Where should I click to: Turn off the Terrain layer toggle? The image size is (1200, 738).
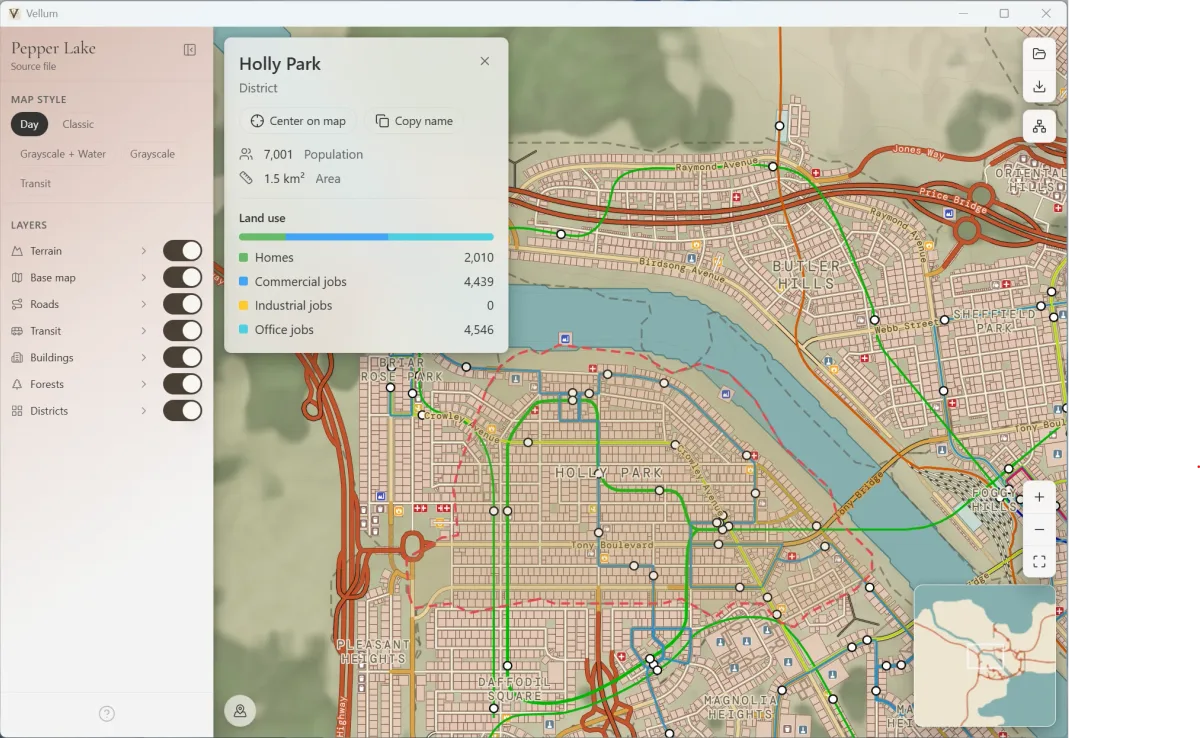[x=183, y=251]
